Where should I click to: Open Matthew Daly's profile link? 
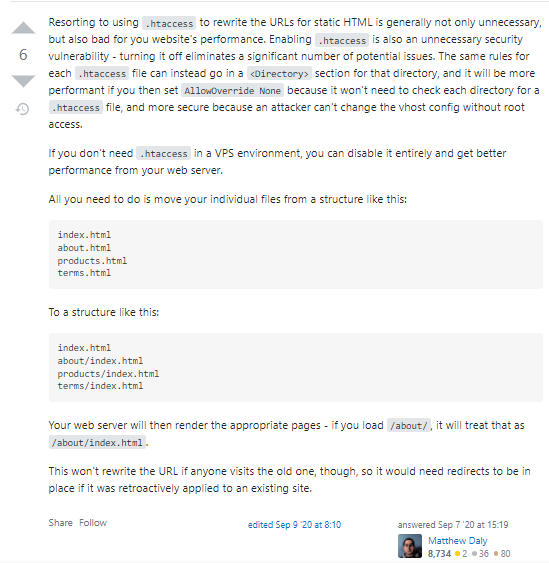click(x=457, y=540)
